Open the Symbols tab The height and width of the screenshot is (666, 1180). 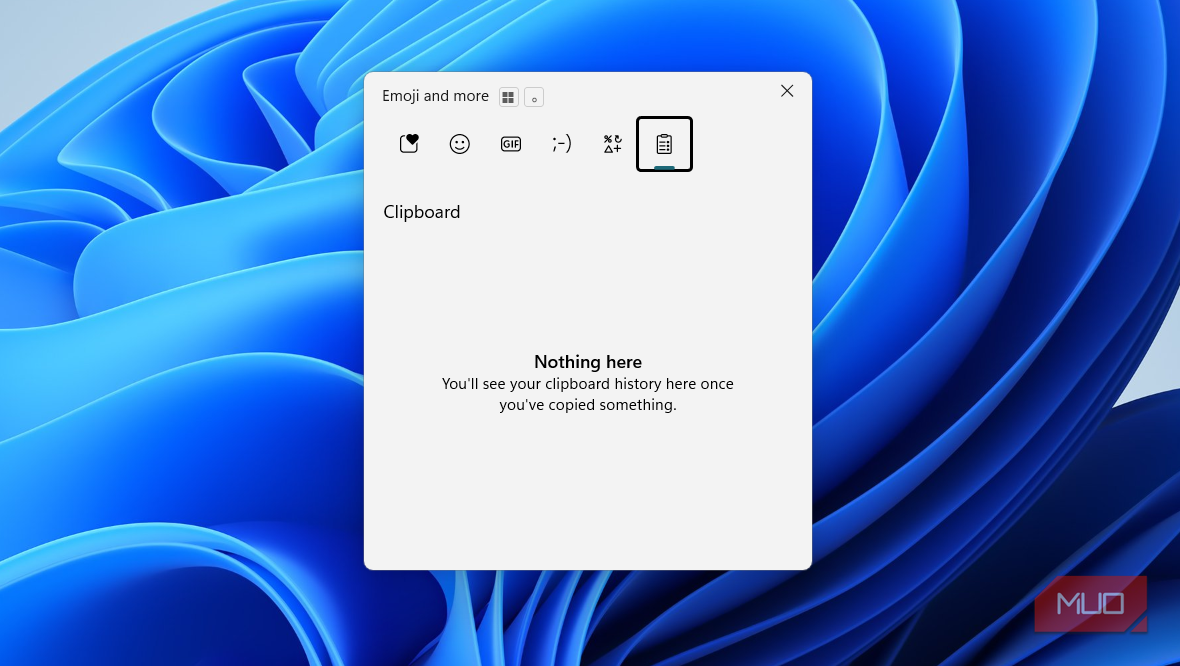[x=613, y=144]
